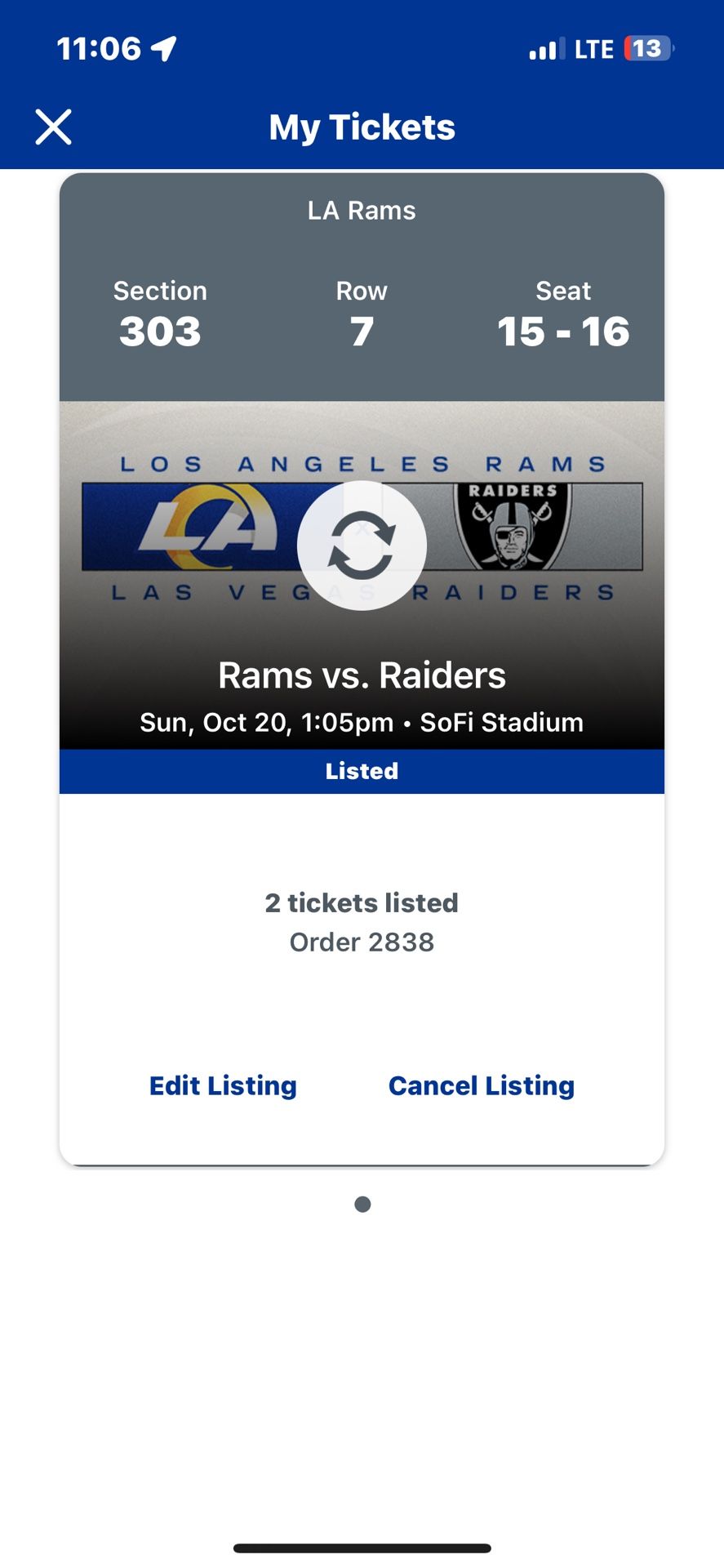Tap the Rams vs. Raiders title
Viewport: 724px width, 1568px height.
pos(362,675)
